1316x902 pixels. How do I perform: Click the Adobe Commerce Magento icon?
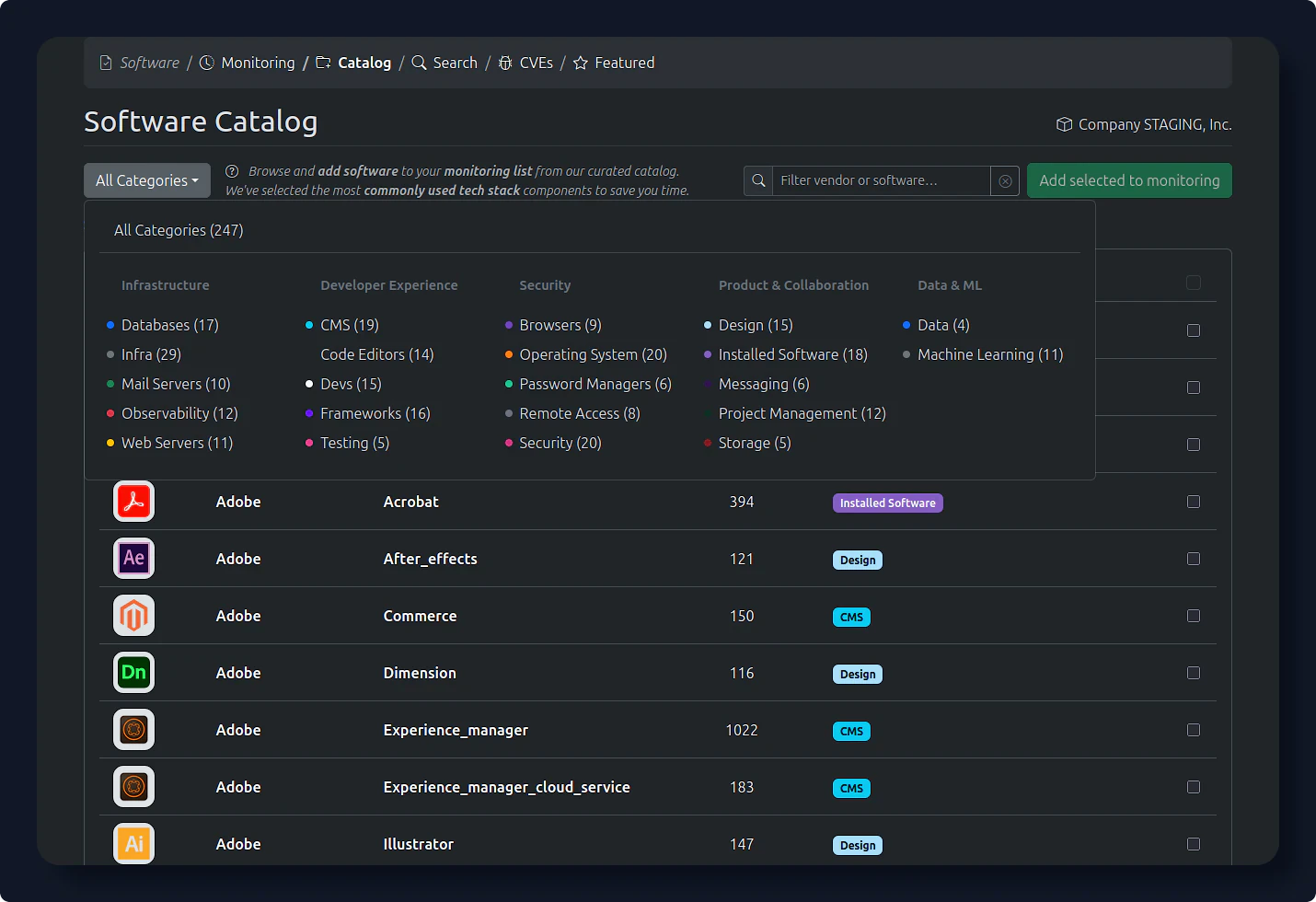134,616
